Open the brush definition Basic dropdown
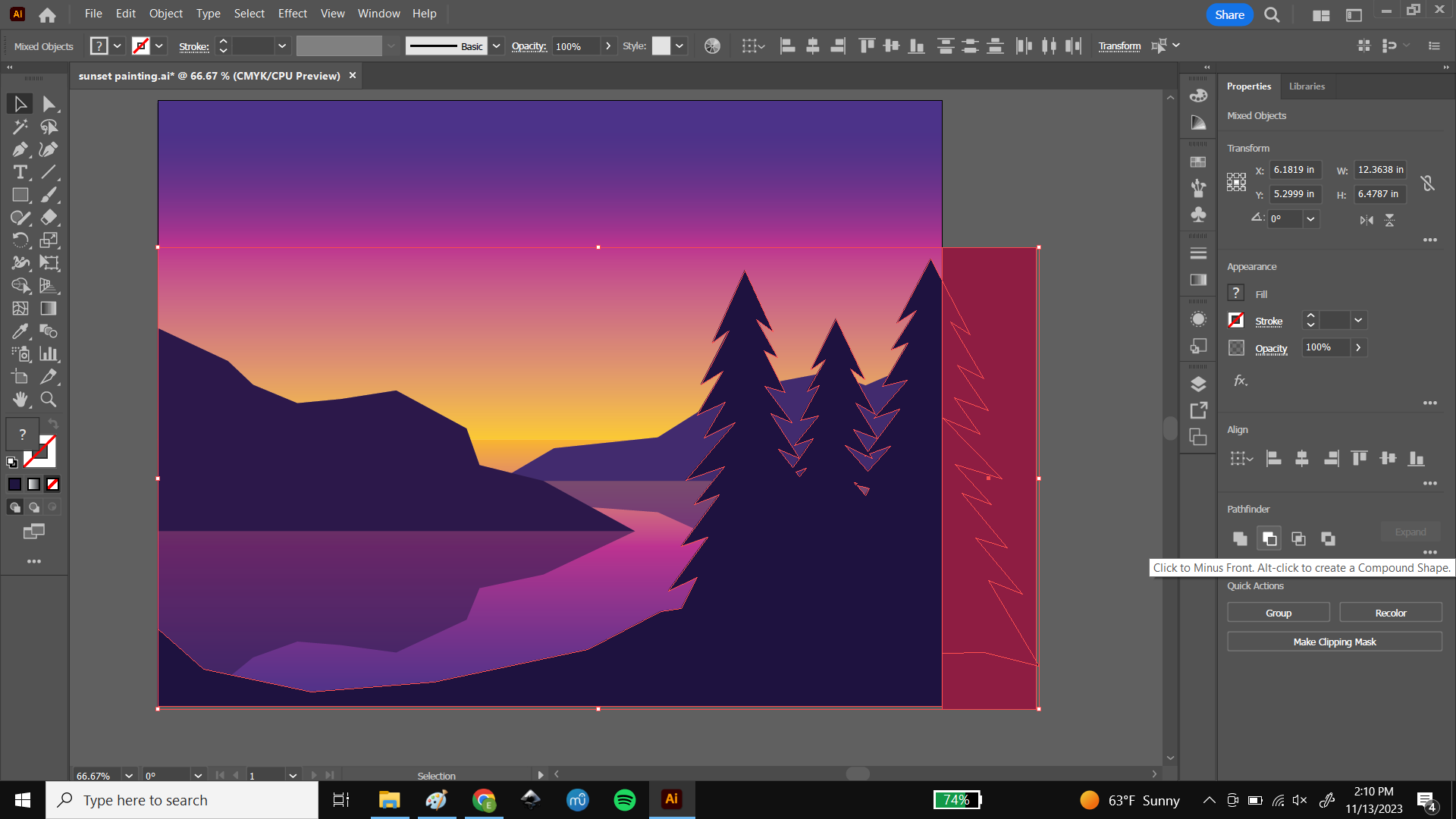 point(496,45)
